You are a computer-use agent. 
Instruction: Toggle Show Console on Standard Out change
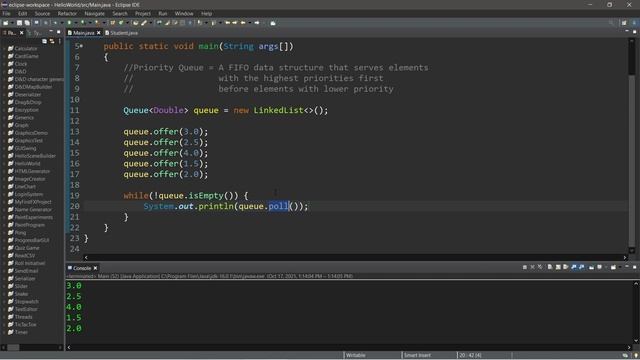coord(574,267)
